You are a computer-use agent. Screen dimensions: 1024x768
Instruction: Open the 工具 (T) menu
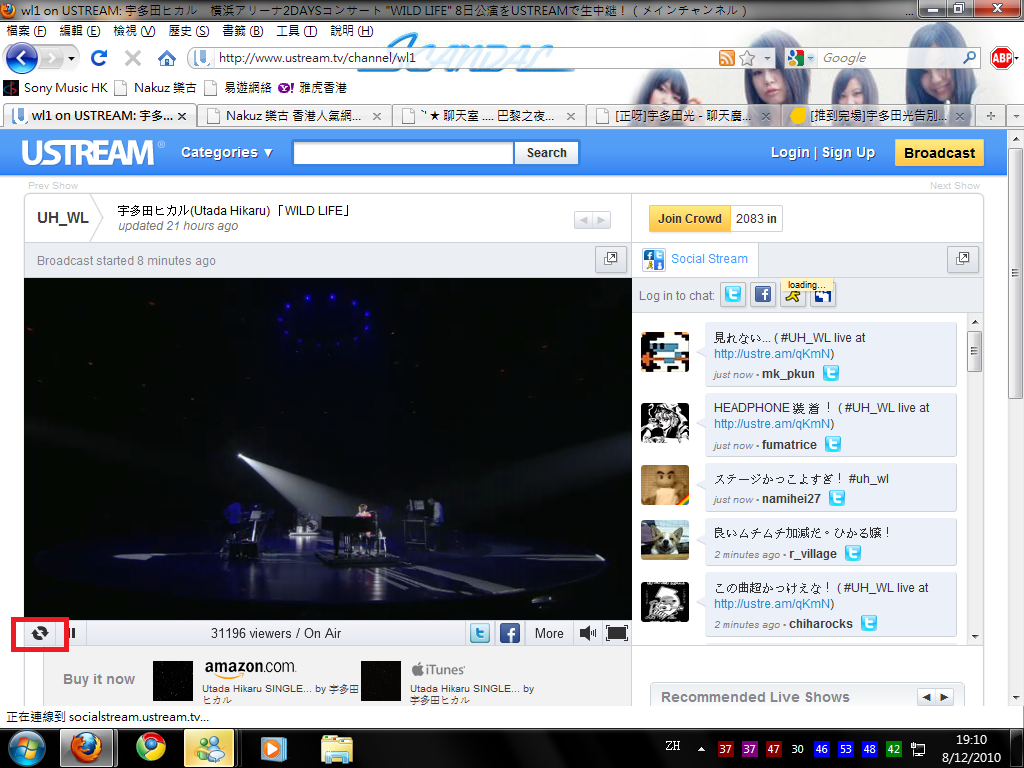point(296,31)
